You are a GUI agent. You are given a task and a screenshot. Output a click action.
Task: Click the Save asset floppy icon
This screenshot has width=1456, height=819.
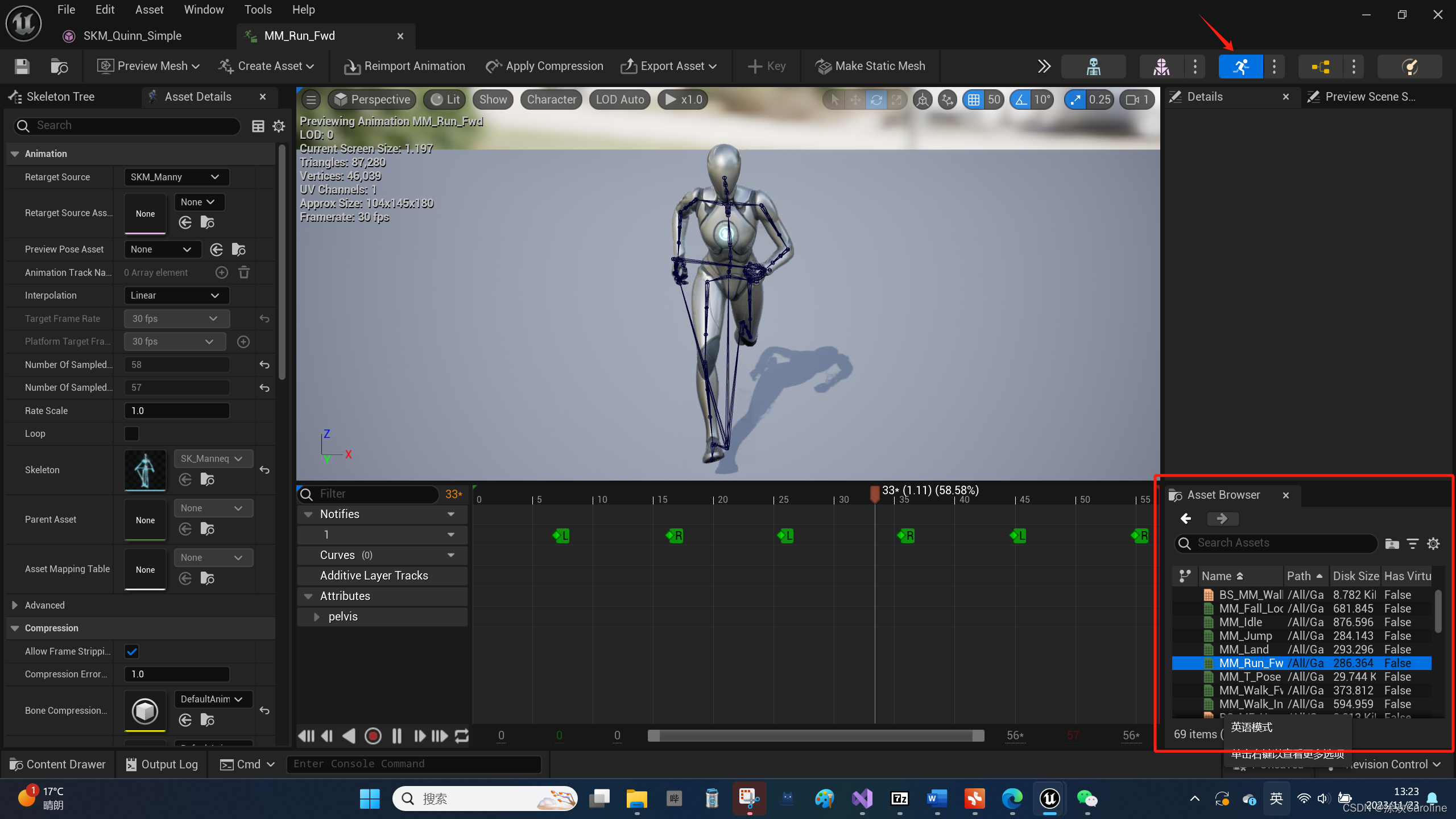[x=22, y=67]
